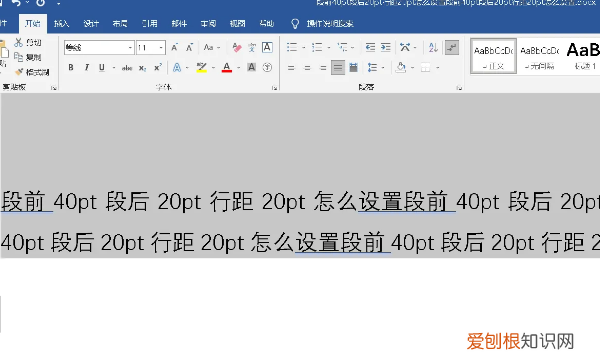Toggle distributed alignment button
Image resolution: width=600 pixels, height=360 pixels.
pos(354,68)
